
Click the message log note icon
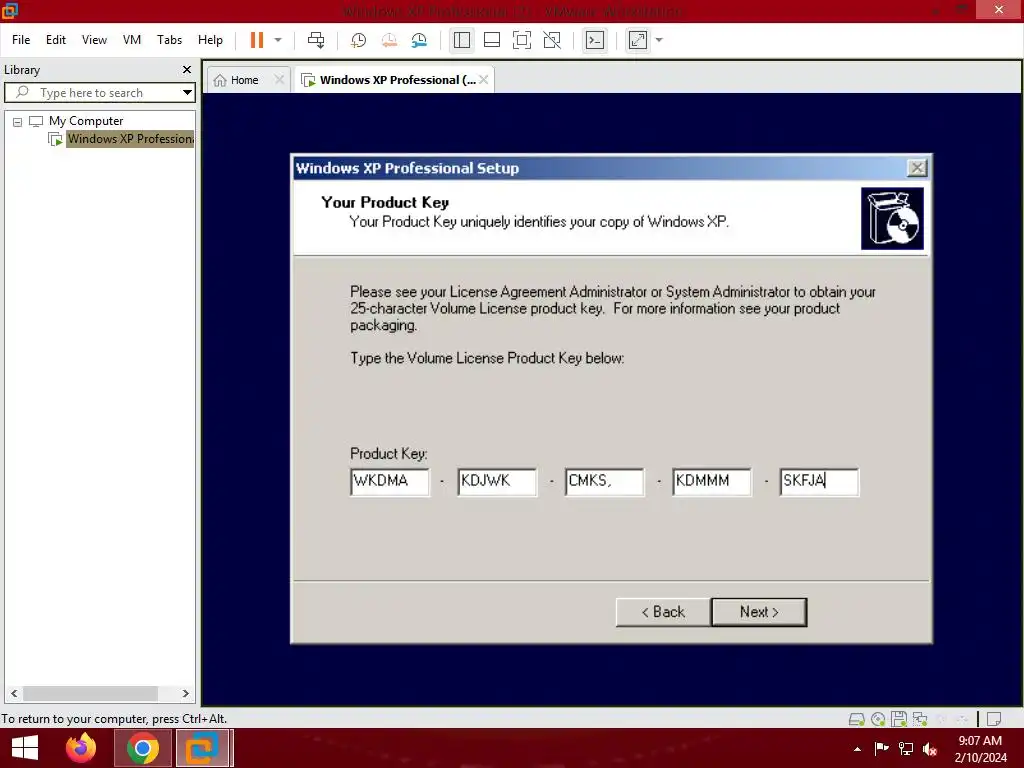994,720
